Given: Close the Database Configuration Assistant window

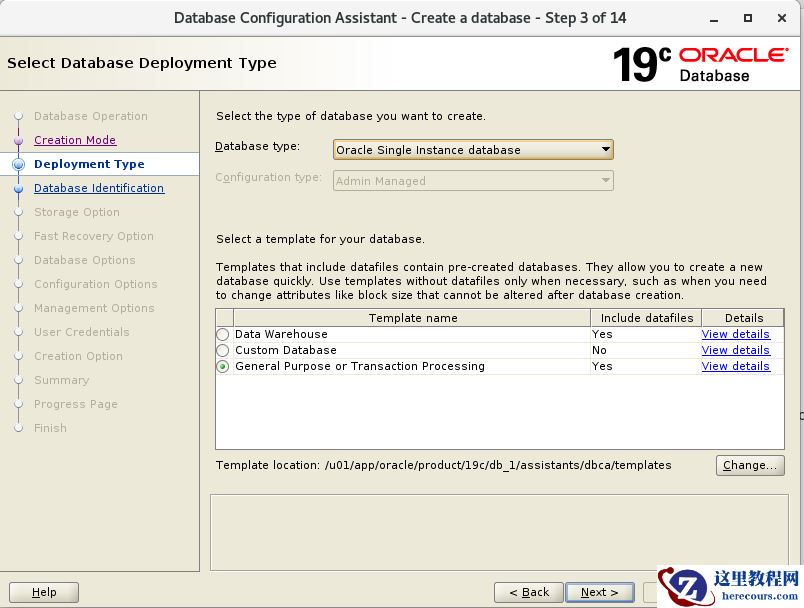Looking at the screenshot, I should [x=782, y=18].
